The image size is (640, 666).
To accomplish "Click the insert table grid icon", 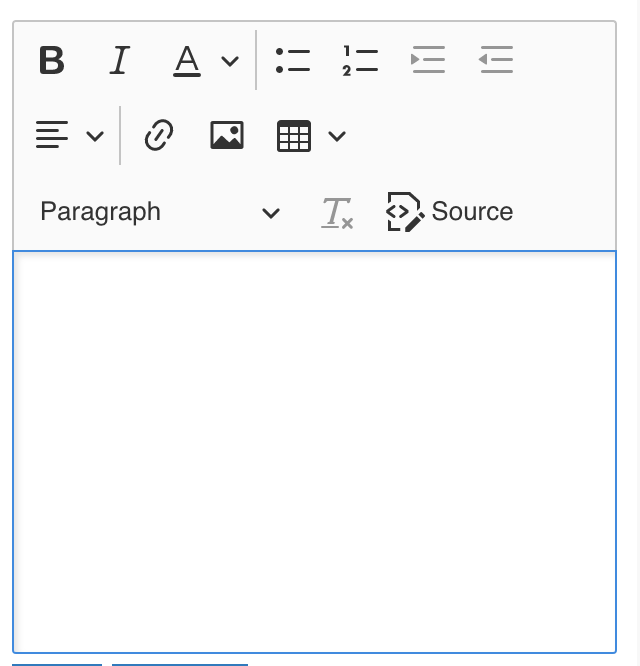I will pos(294,135).
